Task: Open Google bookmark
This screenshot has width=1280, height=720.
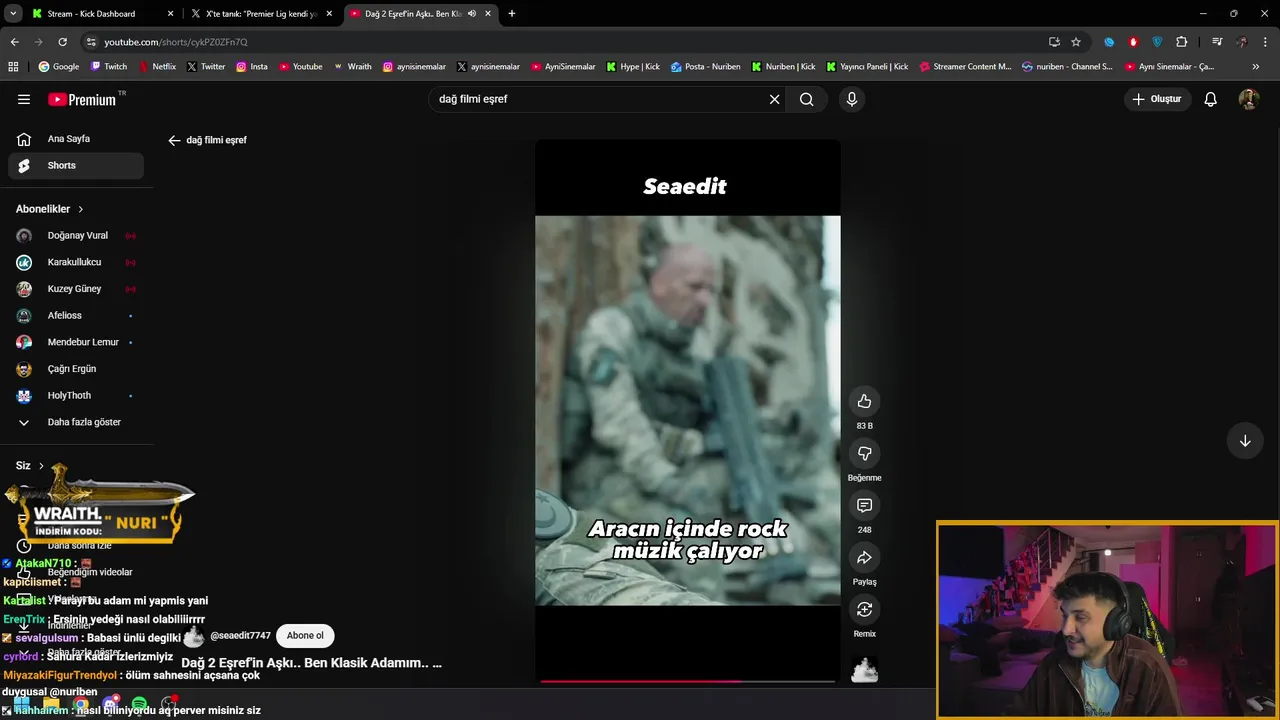Action: tap(59, 67)
